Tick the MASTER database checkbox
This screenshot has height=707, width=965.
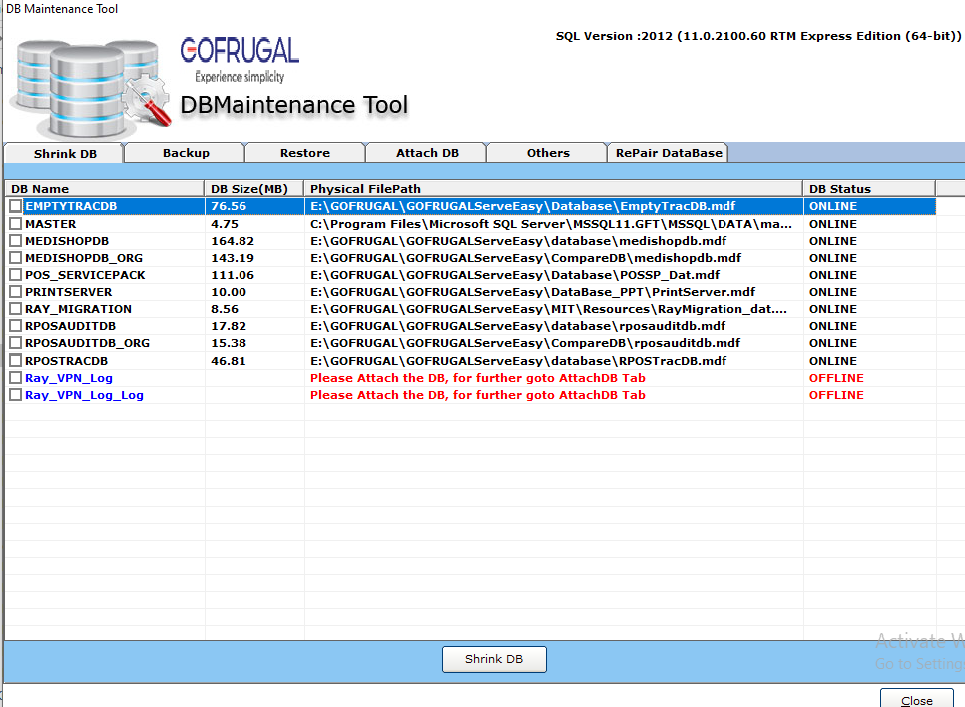tap(16, 223)
